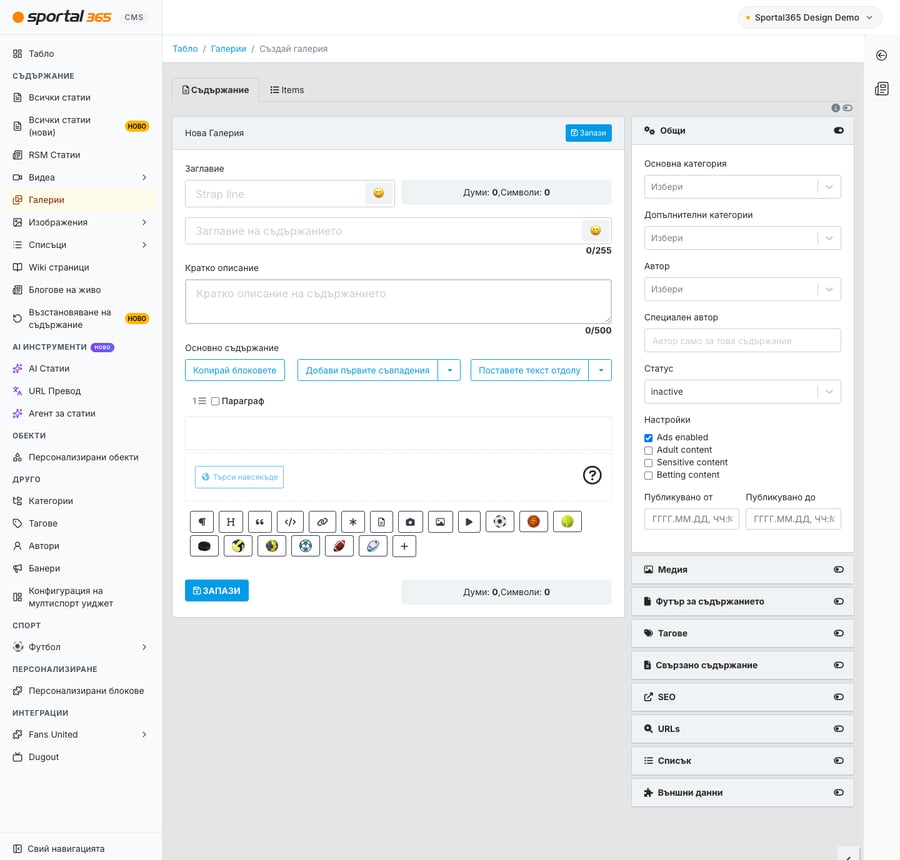Screen dimensions: 900x860
Task: Add an American football widget block
Action: [339, 546]
